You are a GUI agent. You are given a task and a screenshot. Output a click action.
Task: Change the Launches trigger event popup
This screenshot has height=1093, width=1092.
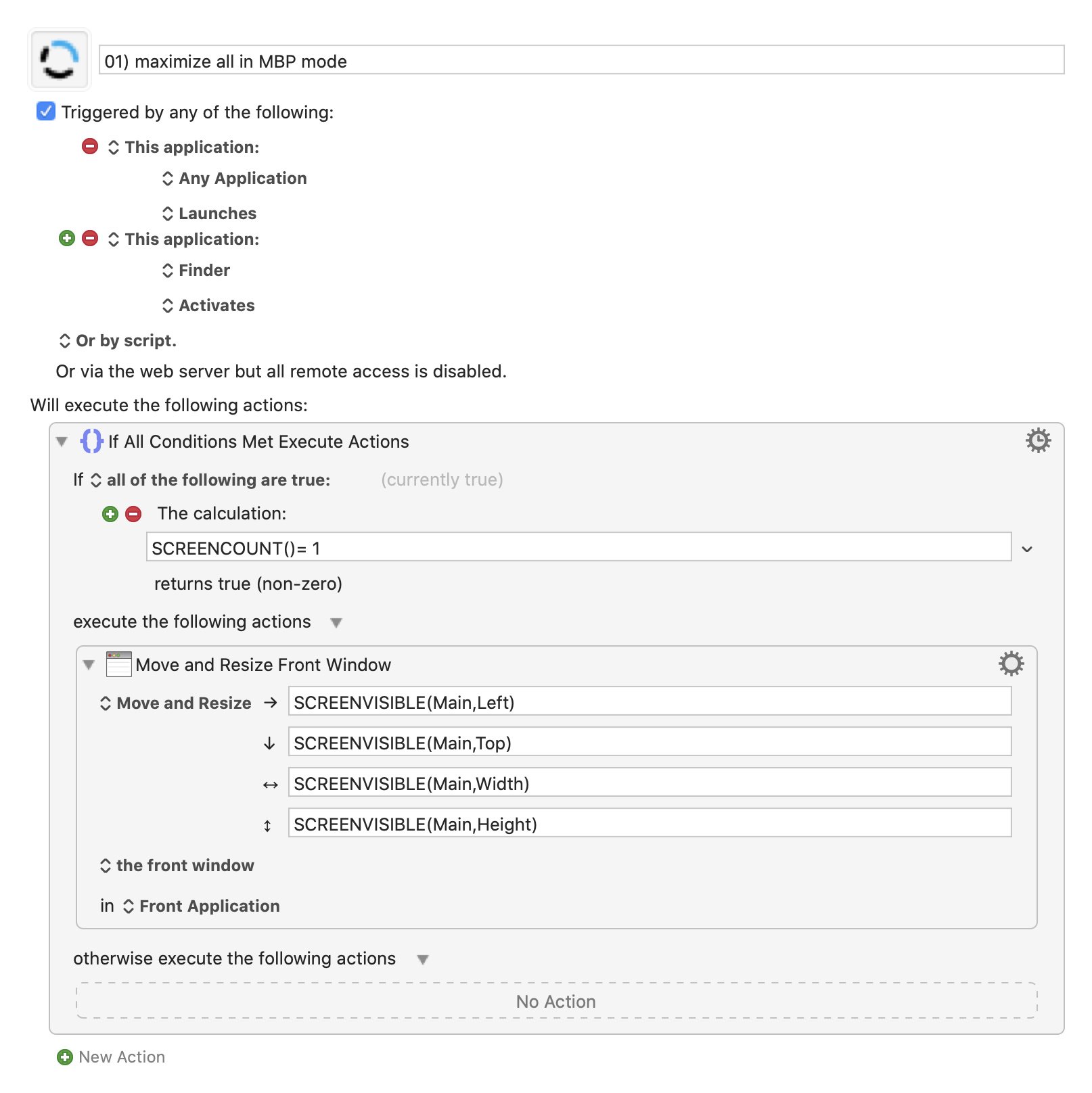coord(209,214)
